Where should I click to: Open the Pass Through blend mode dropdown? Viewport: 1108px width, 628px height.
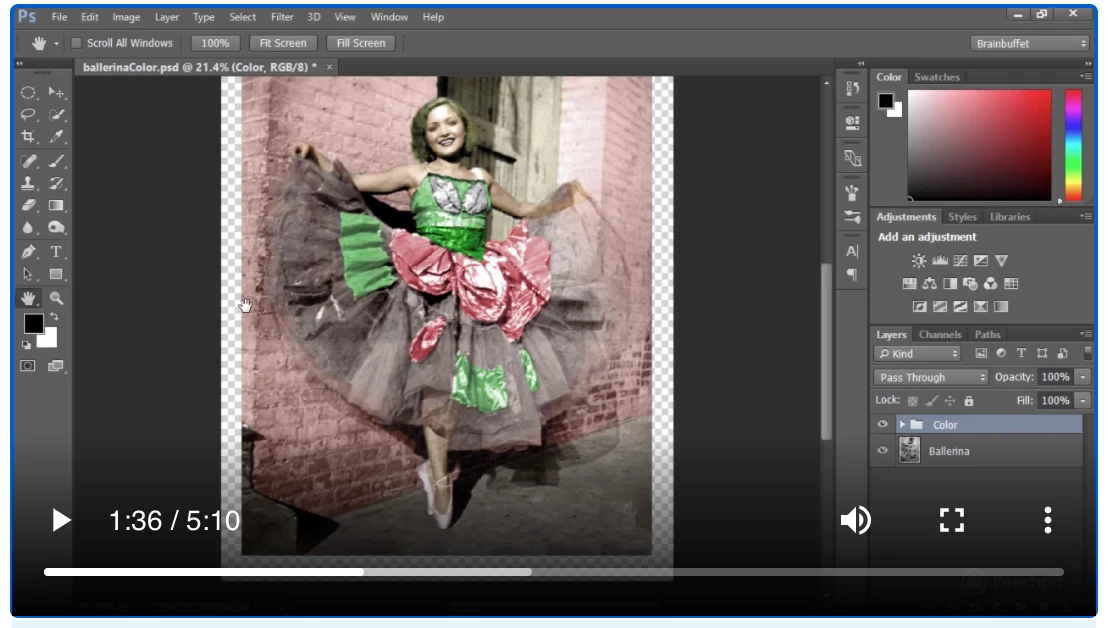(931, 377)
